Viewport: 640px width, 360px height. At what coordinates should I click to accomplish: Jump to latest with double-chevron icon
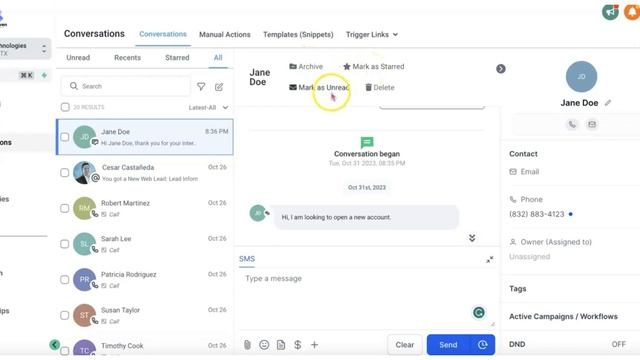472,238
